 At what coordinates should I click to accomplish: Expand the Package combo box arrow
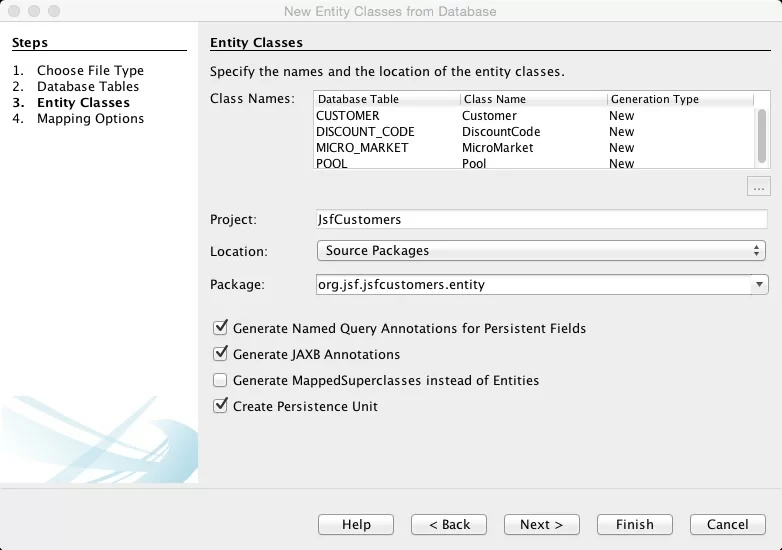pyautogui.click(x=759, y=285)
